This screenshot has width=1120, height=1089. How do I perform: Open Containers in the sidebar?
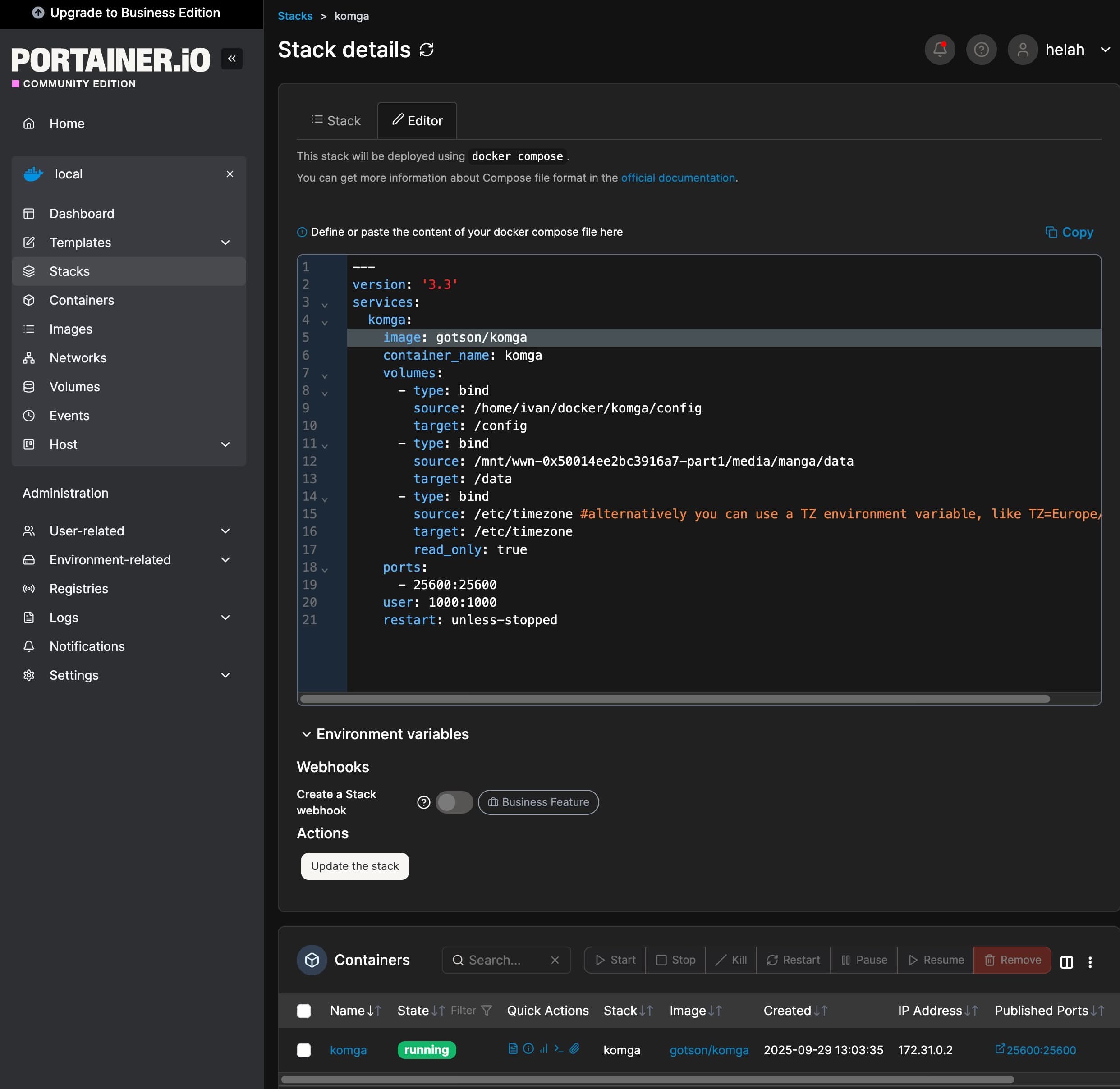pos(82,300)
